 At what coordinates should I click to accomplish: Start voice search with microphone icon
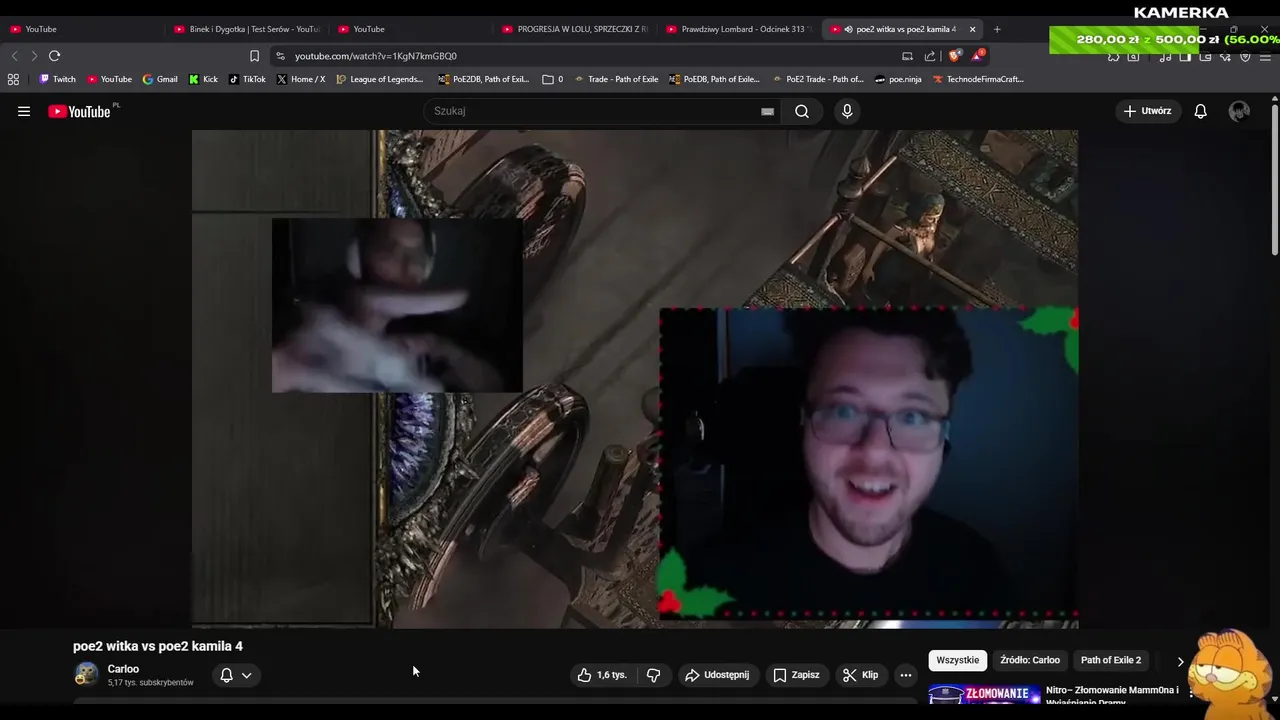[847, 111]
